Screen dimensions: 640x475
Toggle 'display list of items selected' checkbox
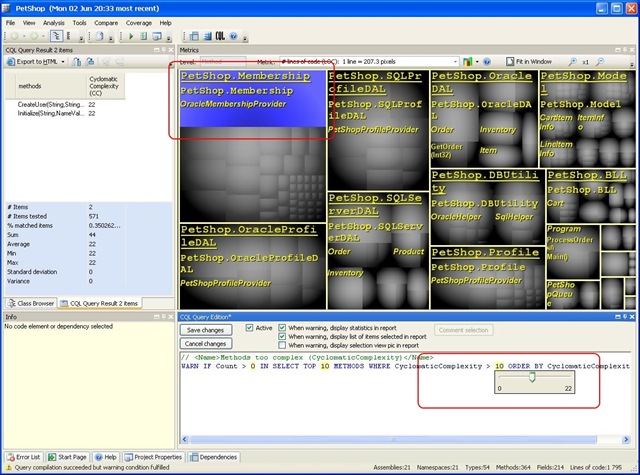[282, 337]
